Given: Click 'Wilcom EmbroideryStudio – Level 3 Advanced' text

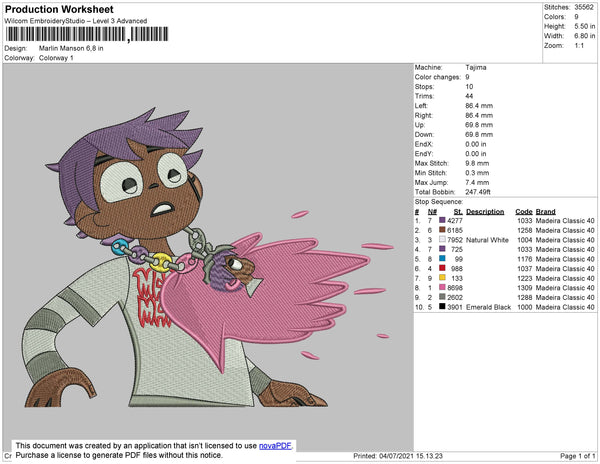Looking at the screenshot, I should point(76,21).
